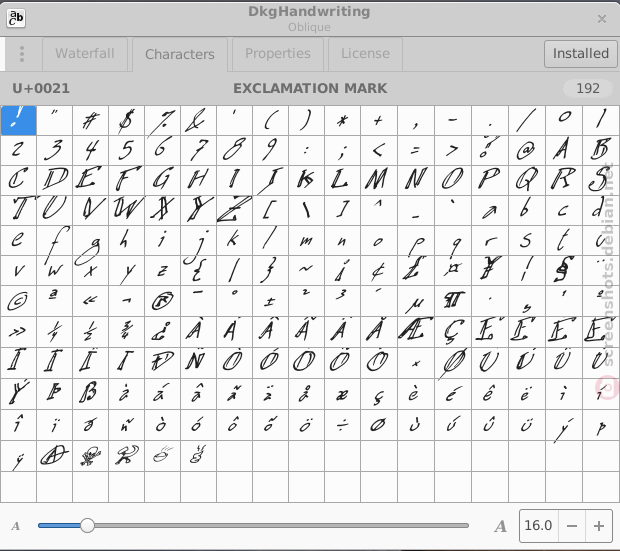This screenshot has height=551, width=620.
Task: Click the 16.0 font size field
Action: click(x=539, y=526)
